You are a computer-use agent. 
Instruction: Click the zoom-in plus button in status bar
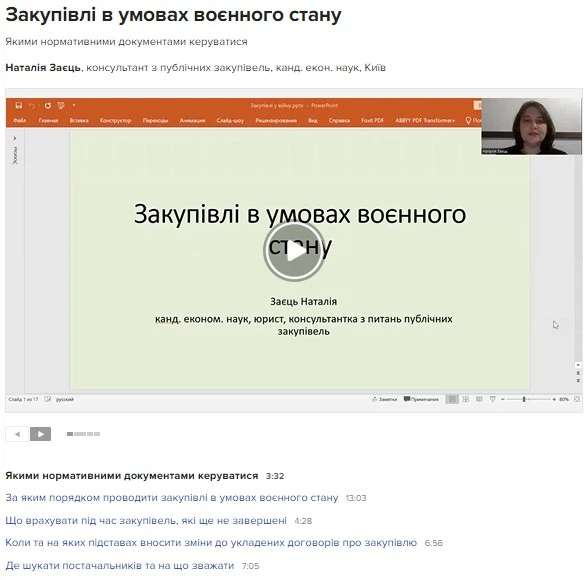tap(554, 399)
